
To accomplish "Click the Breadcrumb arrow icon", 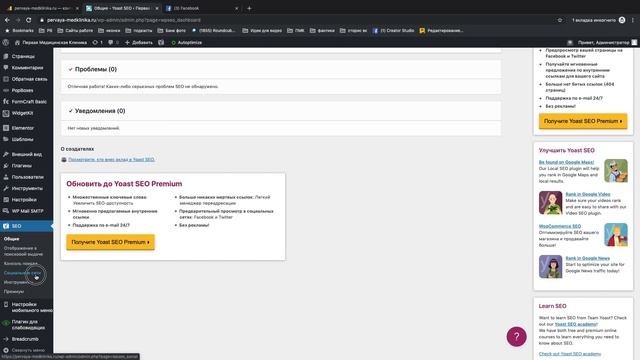I will pyautogui.click(x=6, y=339).
